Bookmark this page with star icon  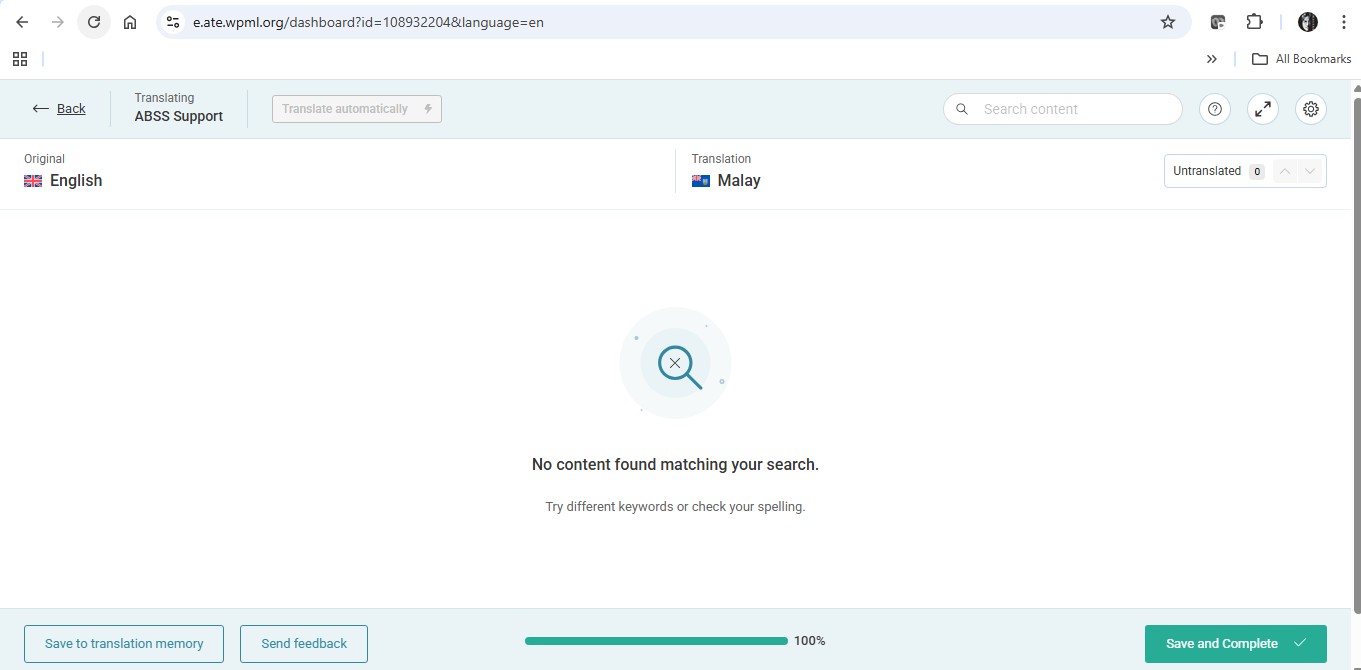click(x=1168, y=22)
